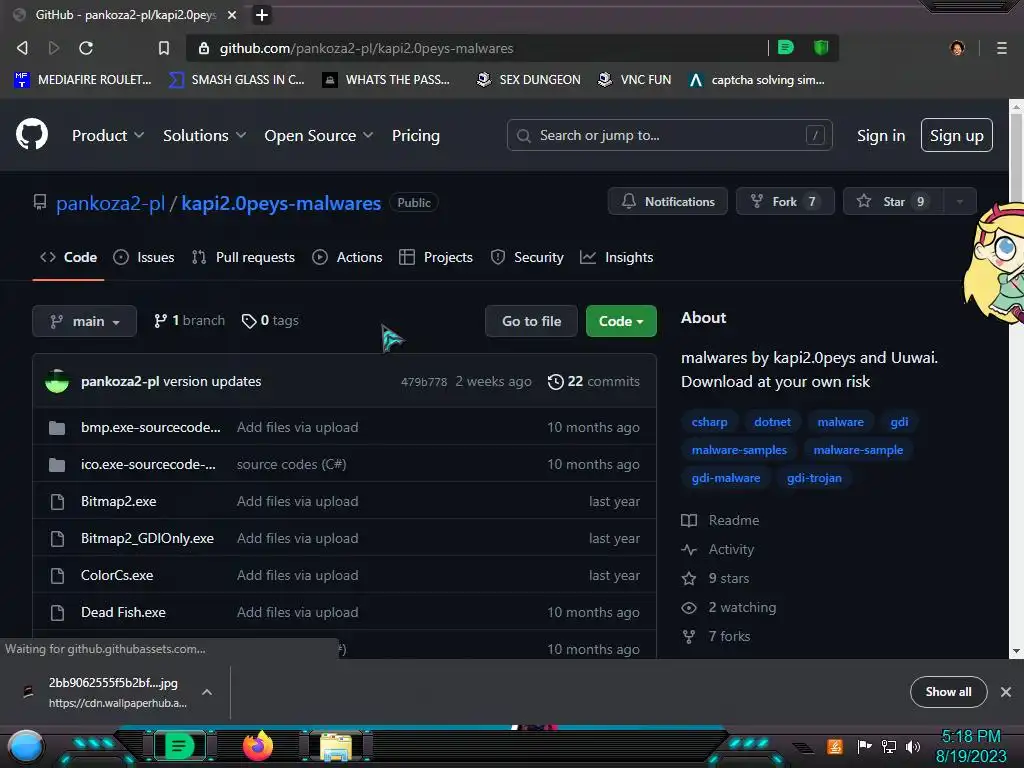The image size is (1024, 768).
Task: View the Insights tab
Action: pos(616,257)
